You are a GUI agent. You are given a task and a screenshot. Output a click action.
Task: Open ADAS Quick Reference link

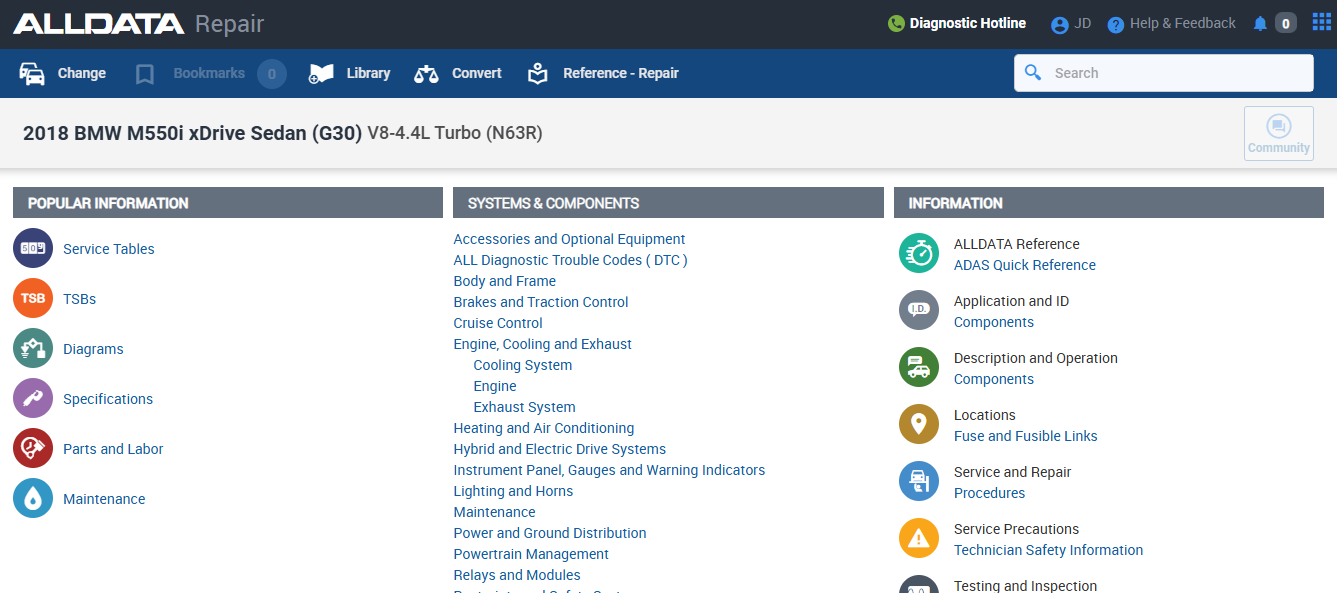(1025, 265)
